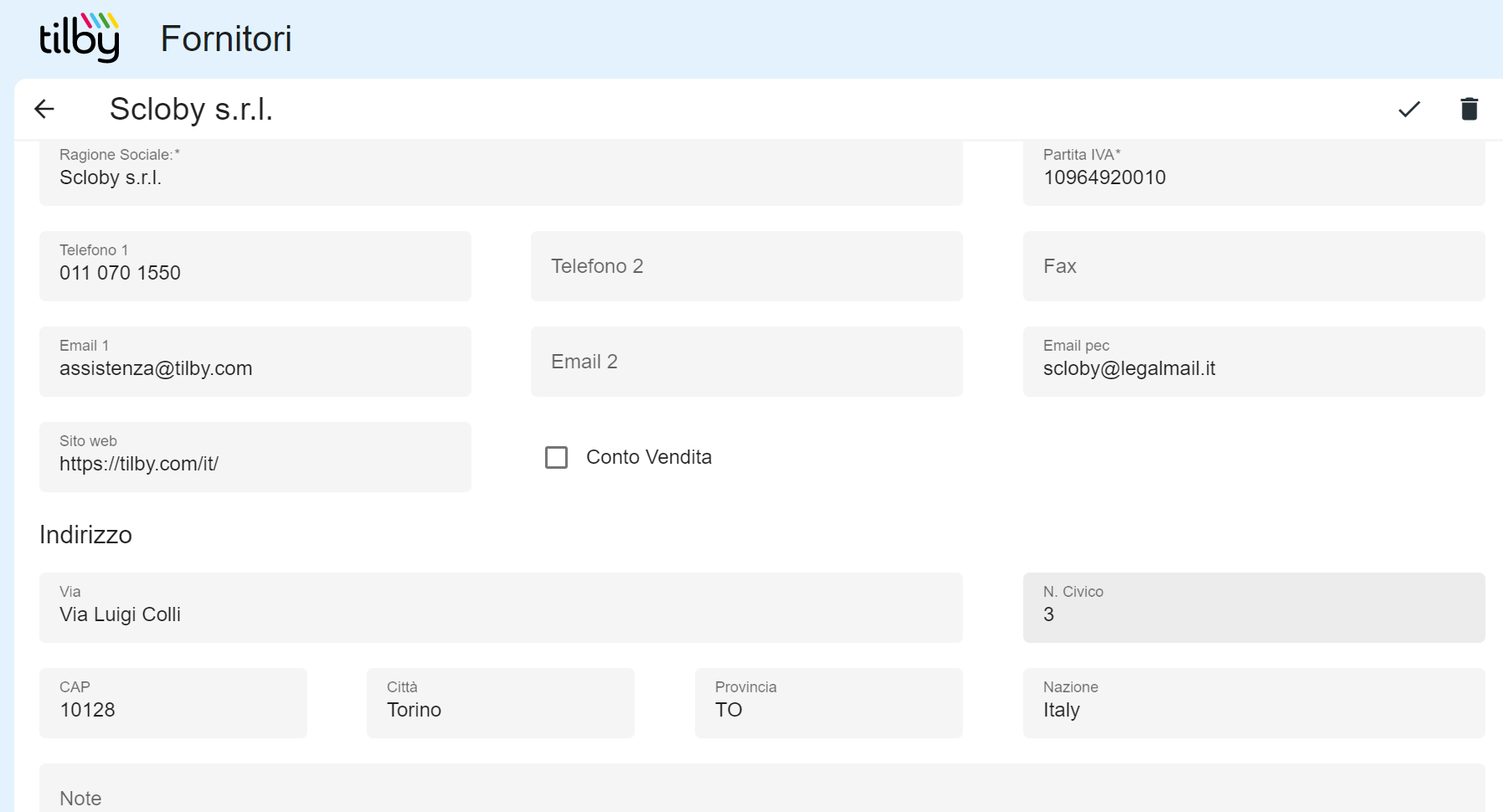
Task: Edit the Via street field
Action: 501,608
